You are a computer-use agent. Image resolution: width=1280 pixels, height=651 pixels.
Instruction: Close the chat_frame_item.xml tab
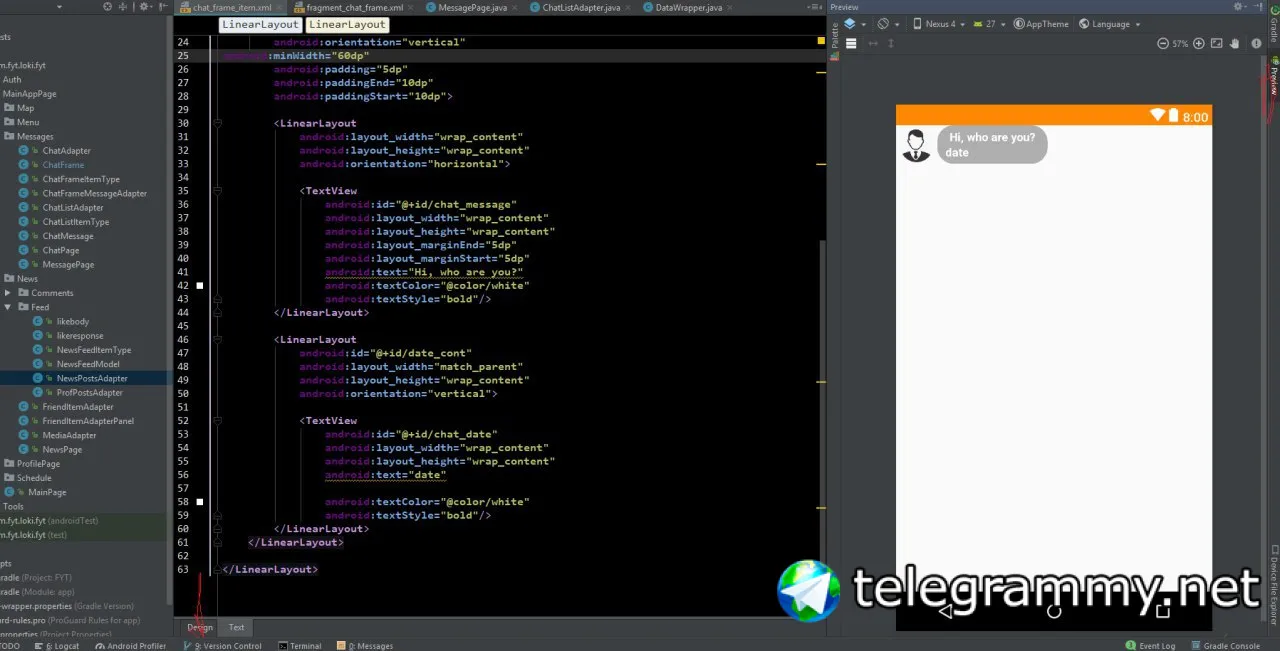tap(281, 7)
